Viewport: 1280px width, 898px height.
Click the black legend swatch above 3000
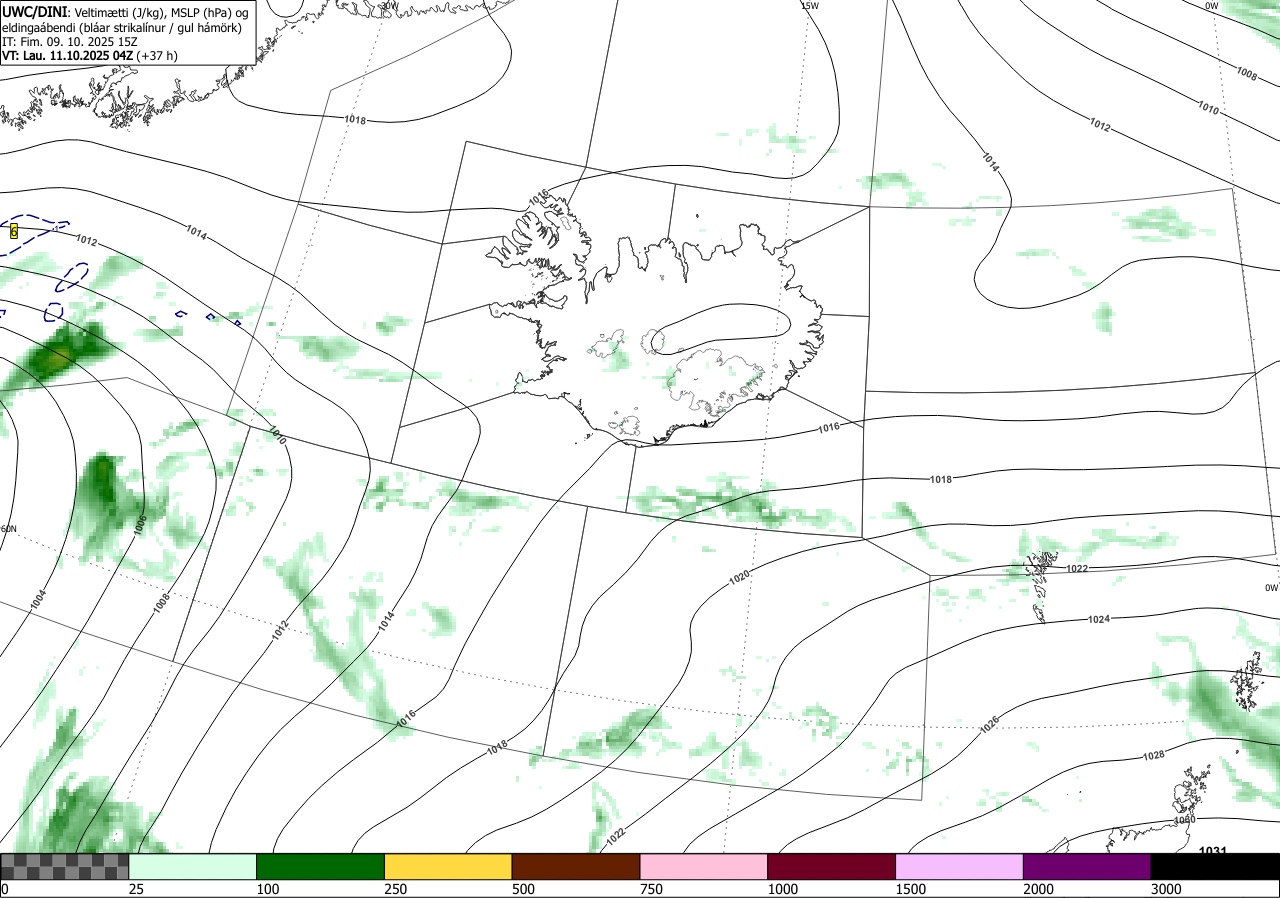click(x=1215, y=866)
